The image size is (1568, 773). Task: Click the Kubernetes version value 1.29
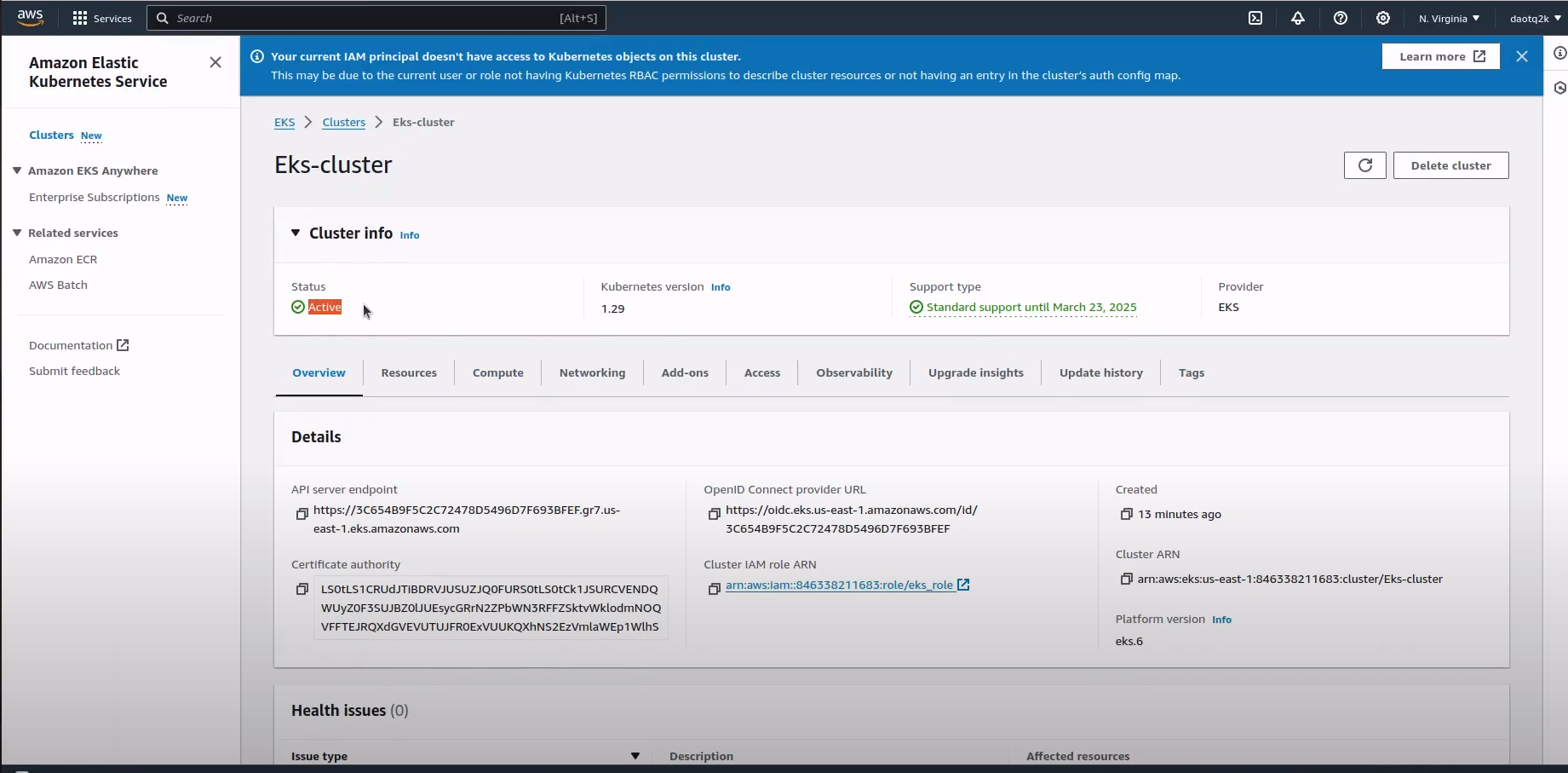pos(612,309)
